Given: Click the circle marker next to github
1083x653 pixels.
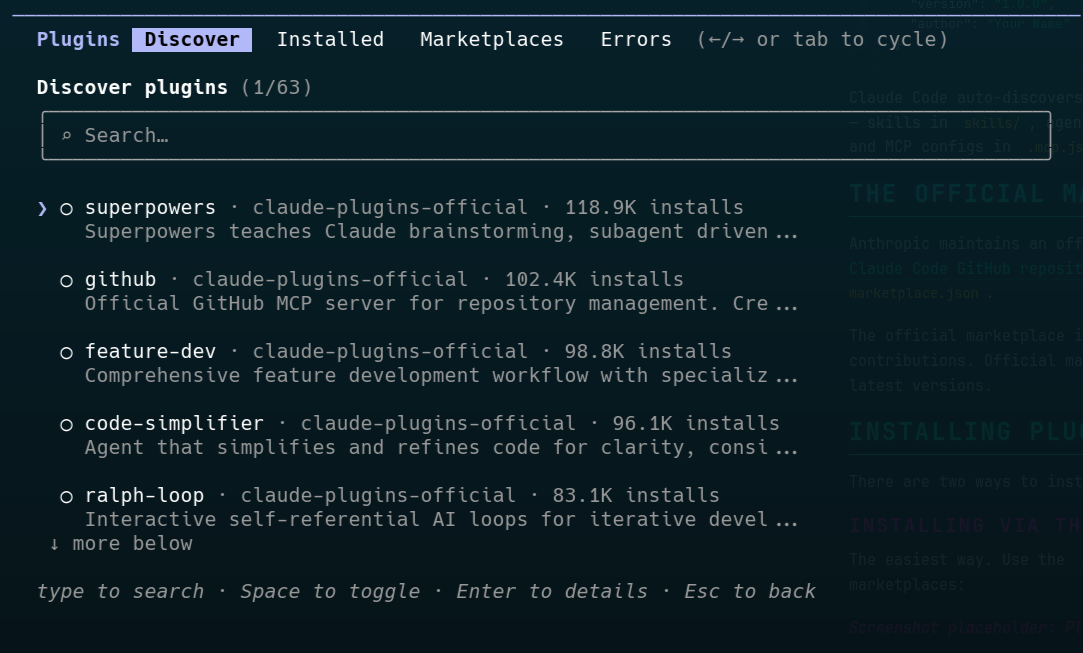Looking at the screenshot, I should tap(66, 279).
